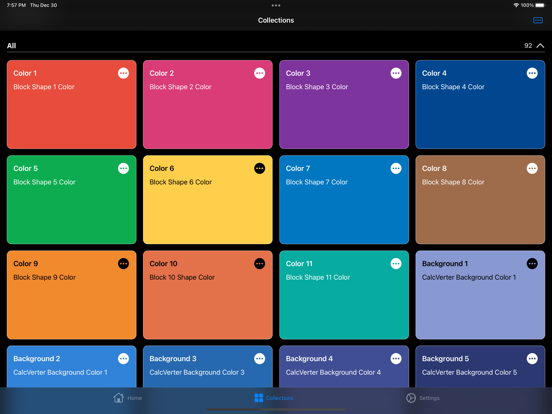Open the Background 3 swatch
Viewport: 552px width, 414px height.
[x=208, y=366]
